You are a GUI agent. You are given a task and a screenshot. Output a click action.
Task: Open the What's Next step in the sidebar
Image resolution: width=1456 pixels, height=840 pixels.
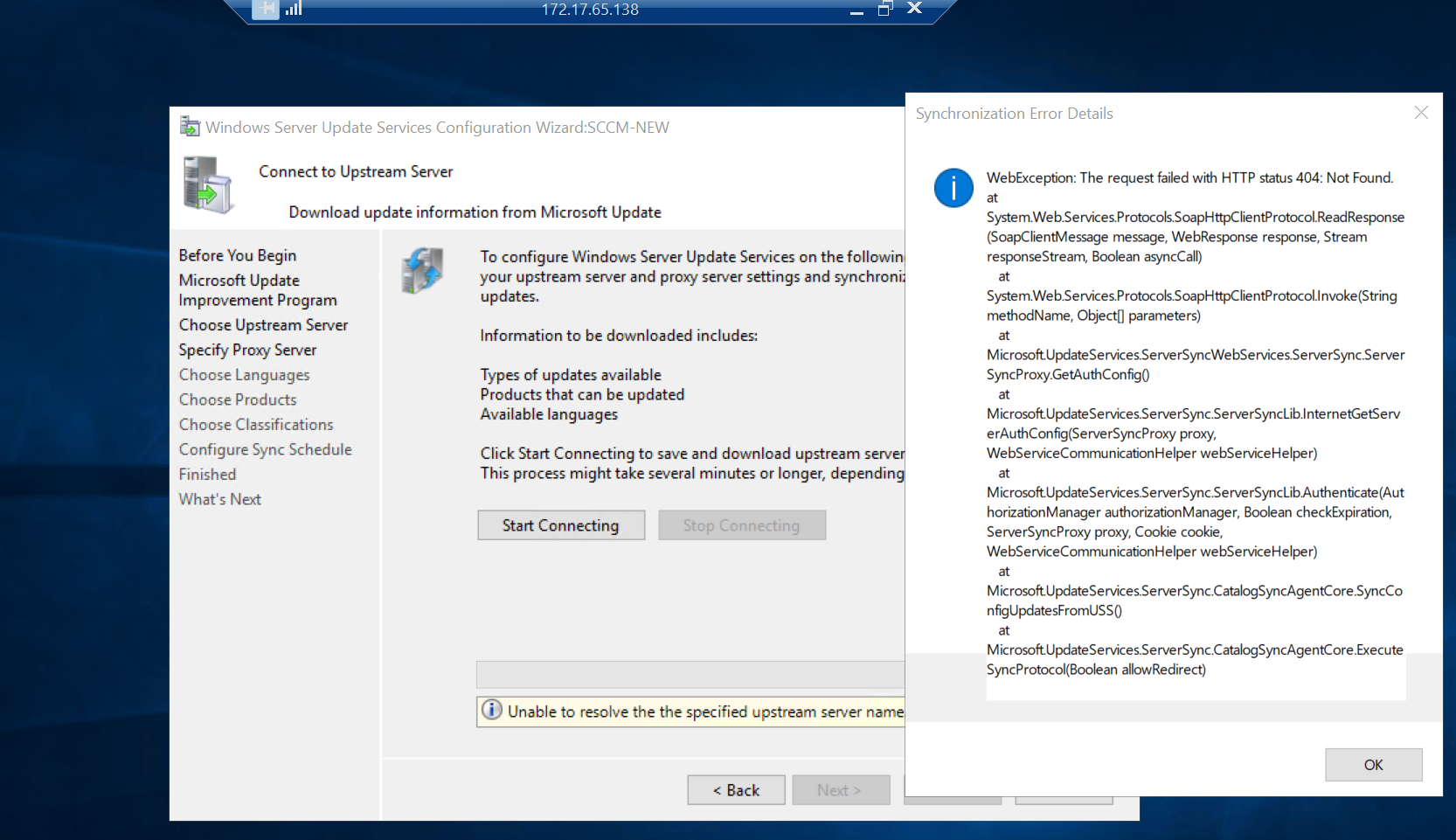(x=219, y=499)
